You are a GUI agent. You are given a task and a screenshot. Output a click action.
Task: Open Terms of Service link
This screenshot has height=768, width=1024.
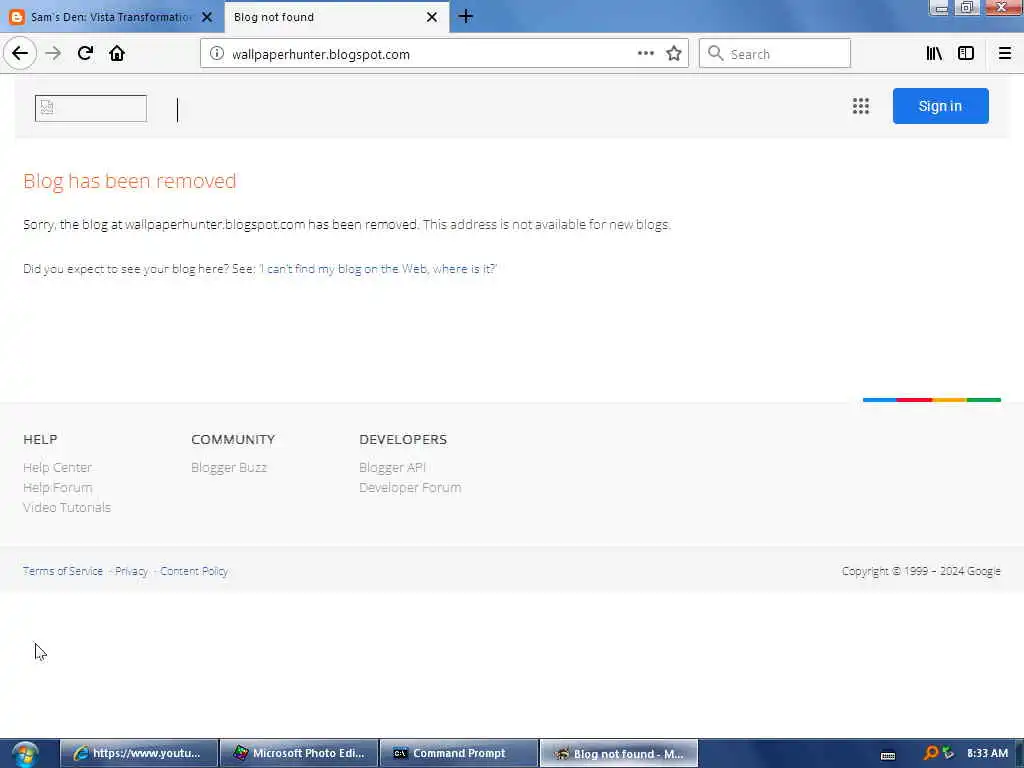pyautogui.click(x=63, y=571)
